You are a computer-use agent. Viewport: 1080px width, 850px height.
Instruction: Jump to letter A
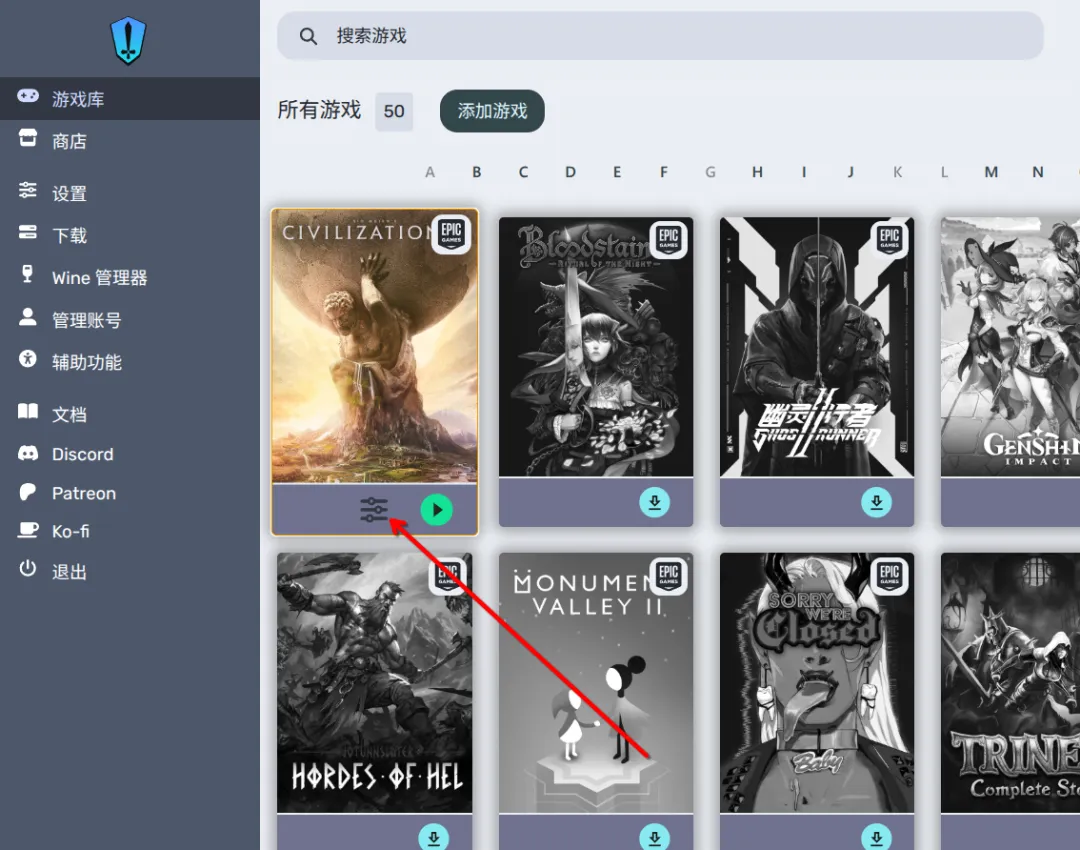point(430,172)
